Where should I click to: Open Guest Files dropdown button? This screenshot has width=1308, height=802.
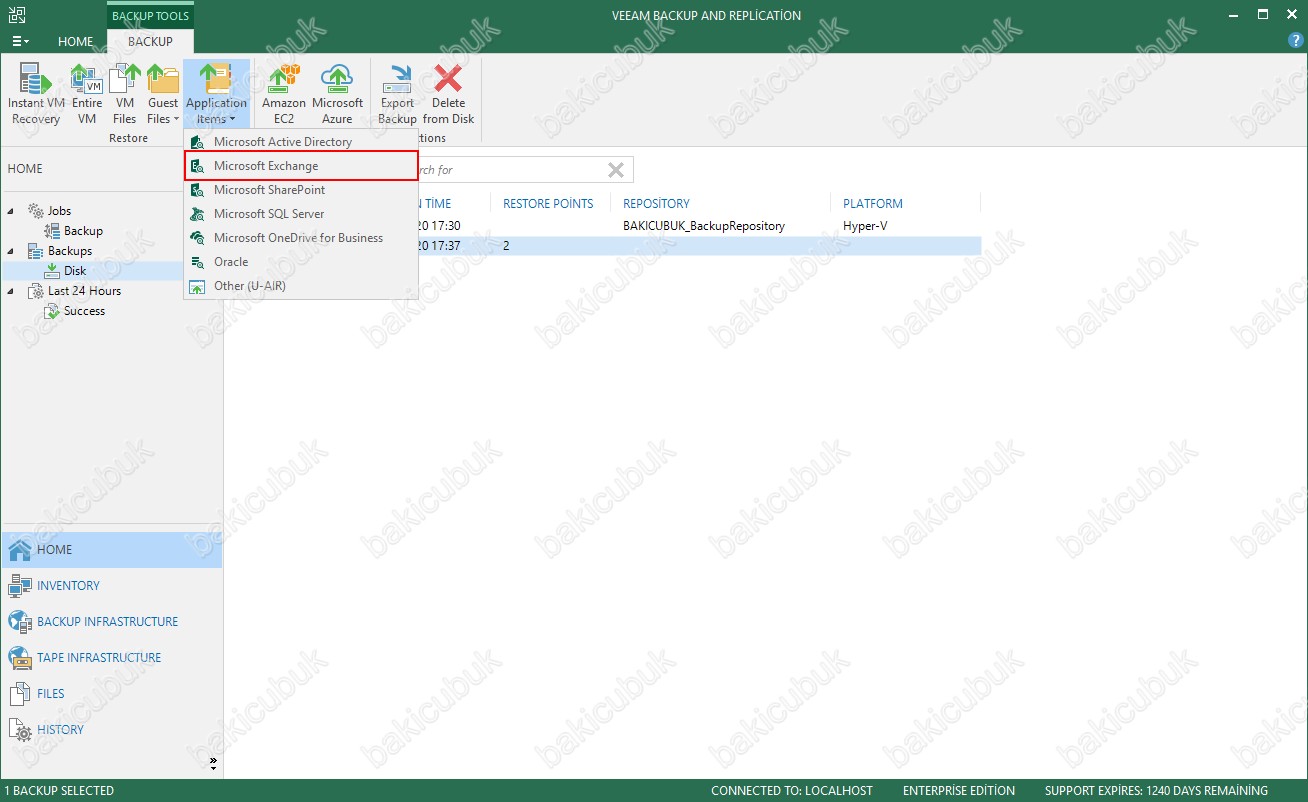[x=162, y=94]
